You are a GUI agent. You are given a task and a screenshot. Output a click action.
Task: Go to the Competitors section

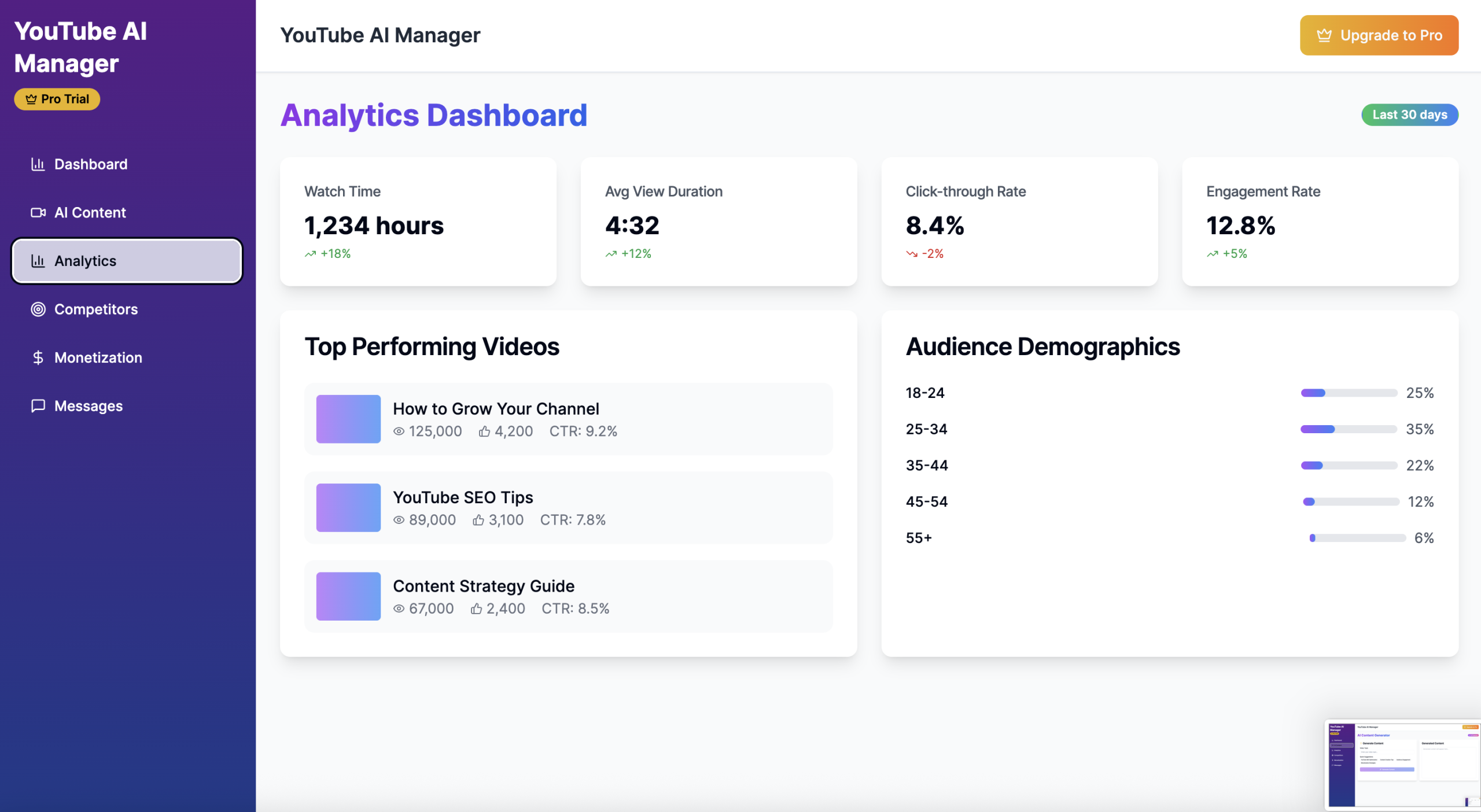127,309
